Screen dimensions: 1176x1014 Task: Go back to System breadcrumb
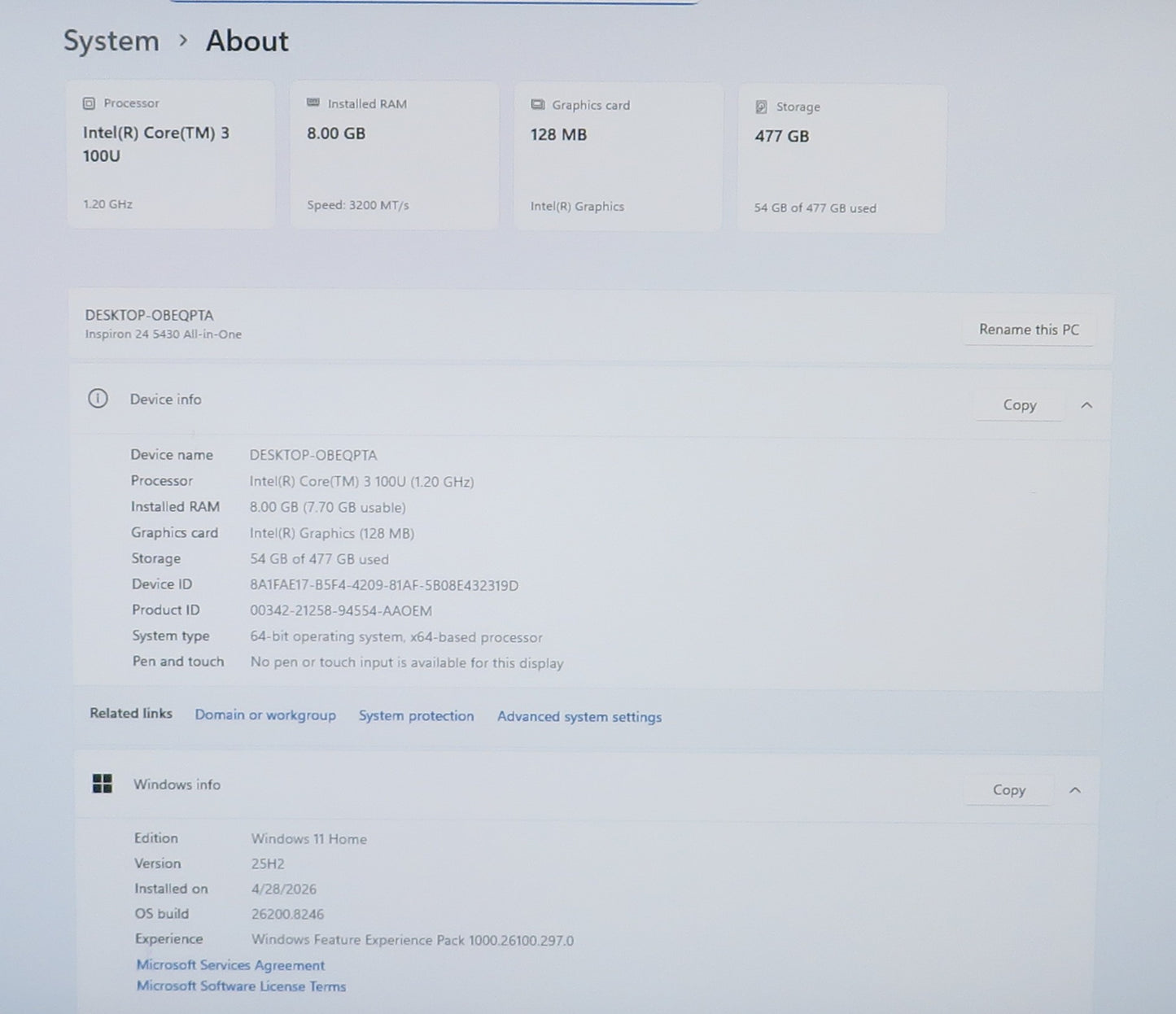[111, 41]
